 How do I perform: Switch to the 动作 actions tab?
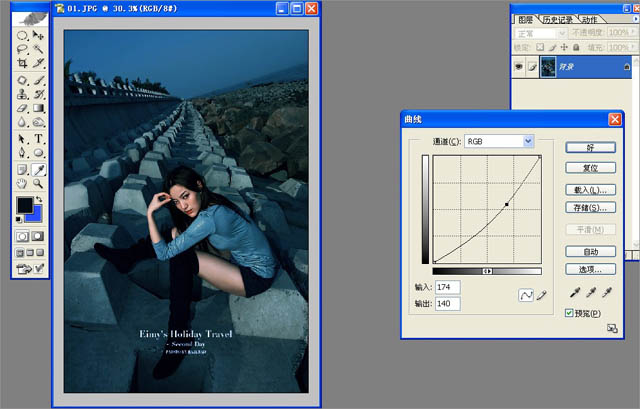(590, 19)
